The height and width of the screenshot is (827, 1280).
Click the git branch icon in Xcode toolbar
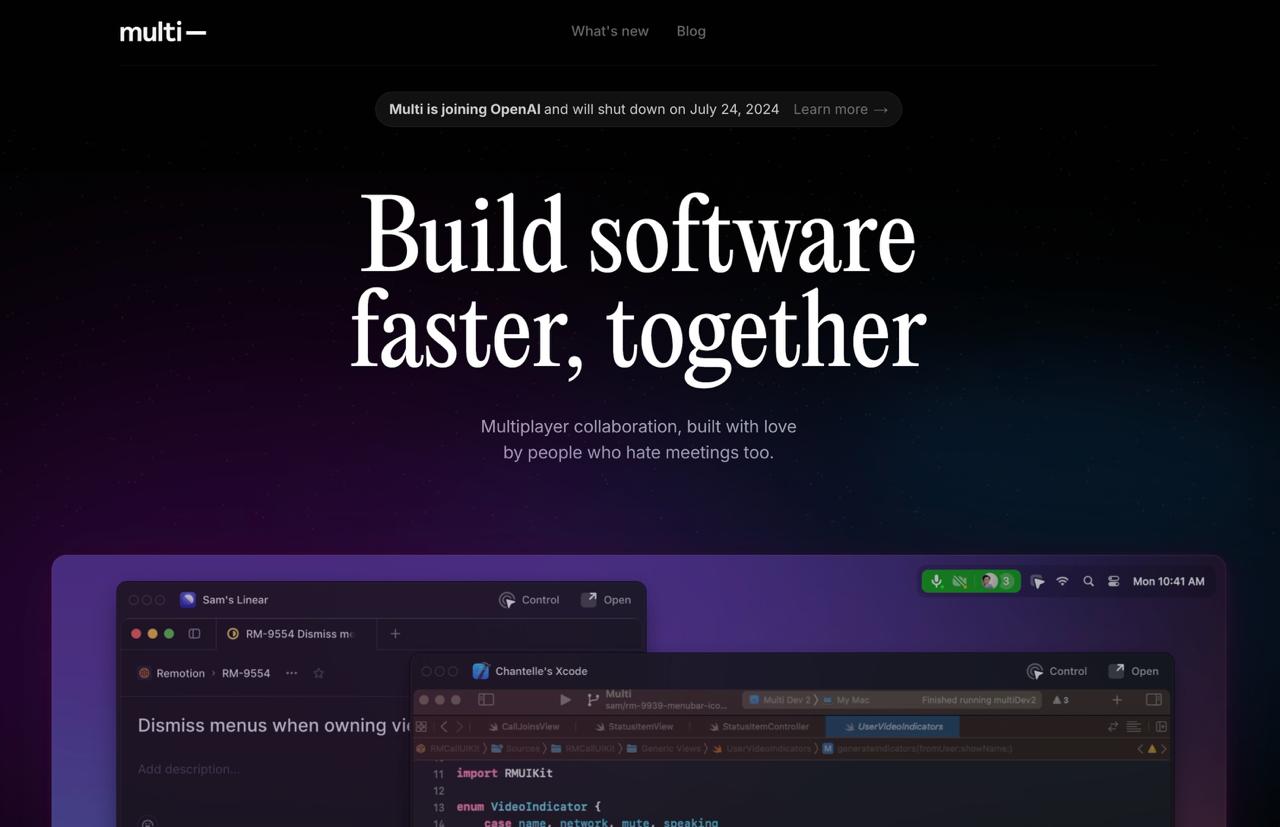(x=593, y=700)
